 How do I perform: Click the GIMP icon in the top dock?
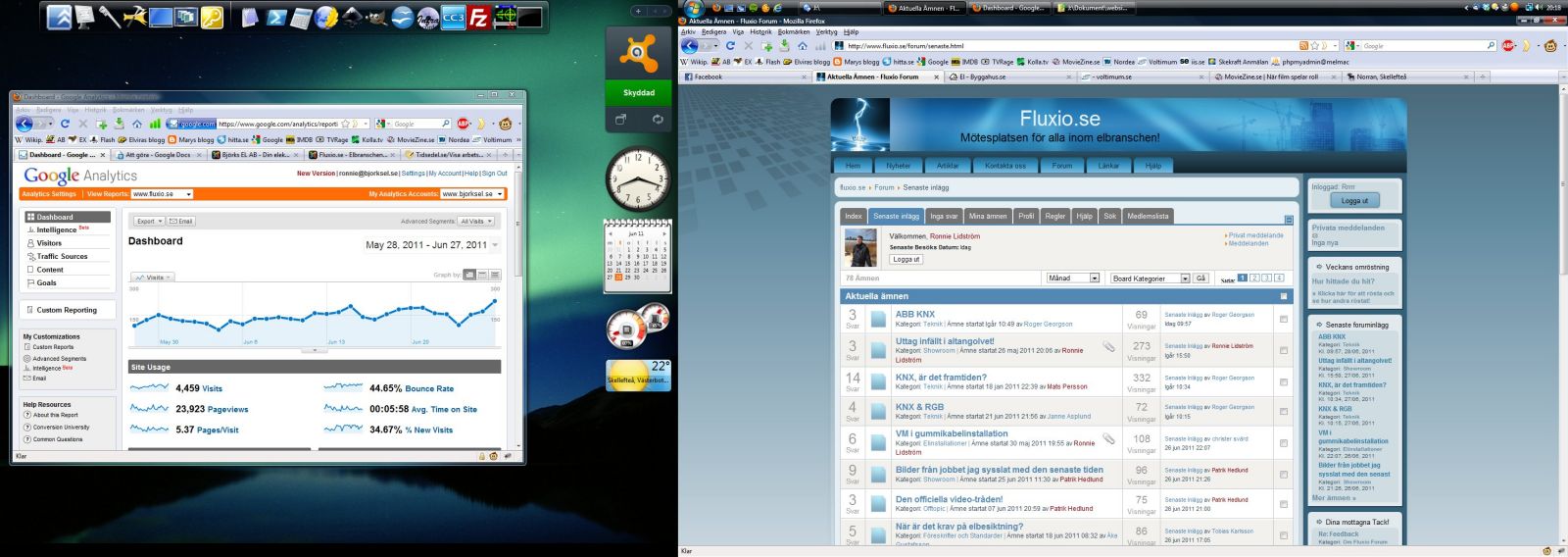[376, 17]
